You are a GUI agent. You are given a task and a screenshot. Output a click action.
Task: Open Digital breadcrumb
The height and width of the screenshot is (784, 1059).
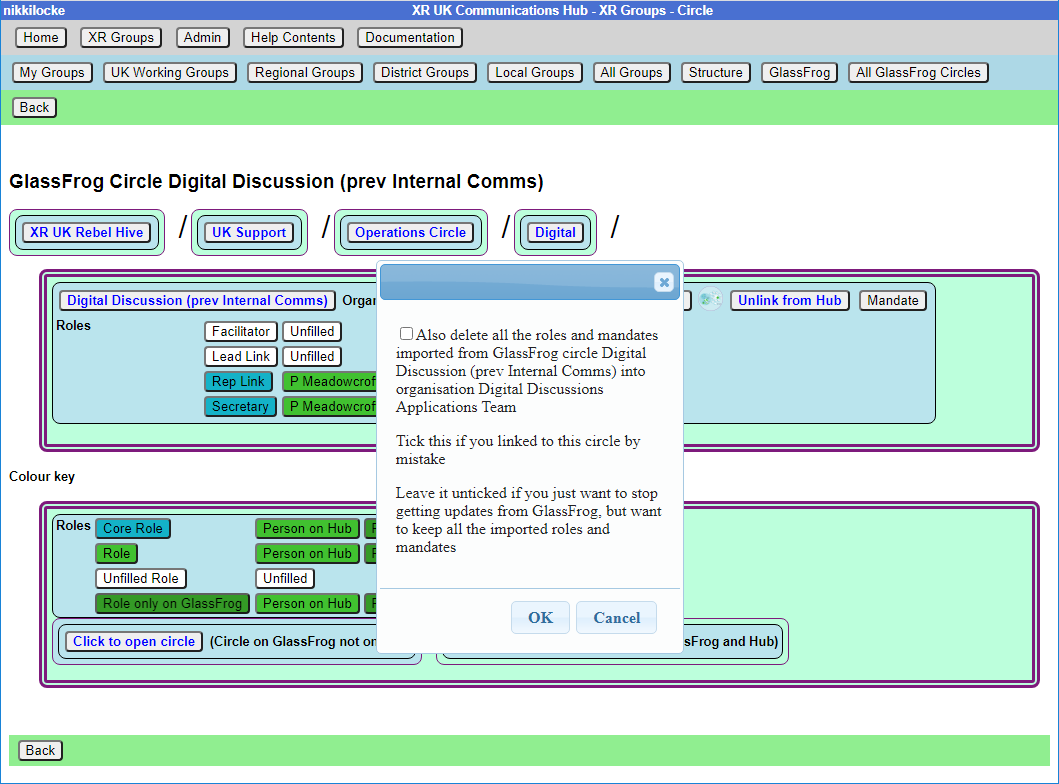[x=555, y=232]
